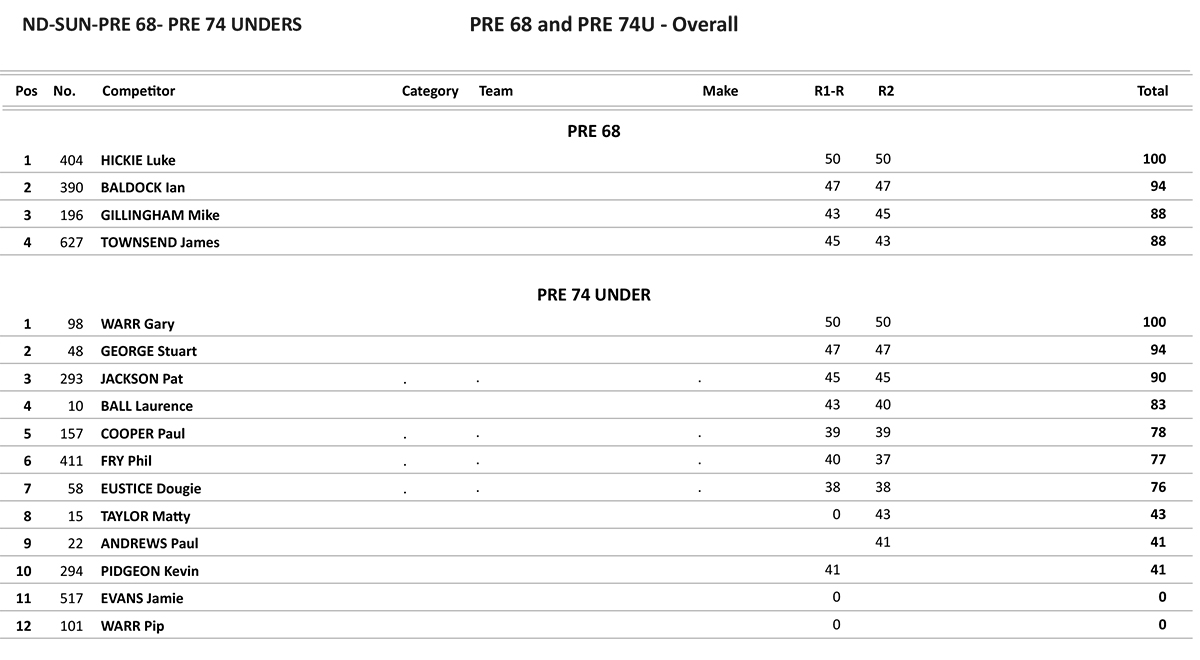This screenshot has width=1200, height=660.
Task: Click PIDGEON Kevin's name
Action: click(x=150, y=571)
